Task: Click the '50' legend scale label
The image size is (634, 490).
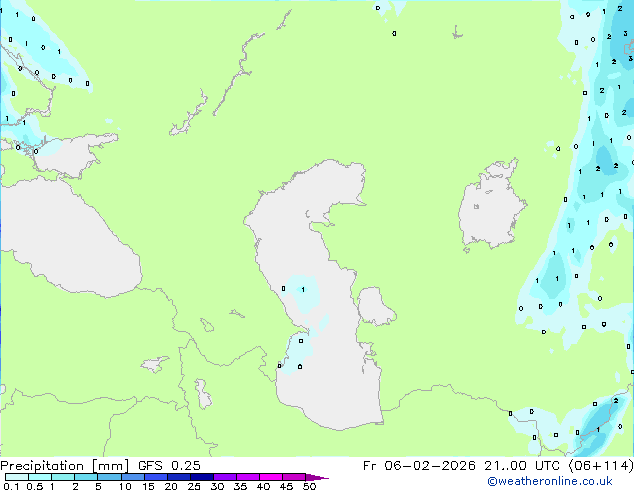Action: pyautogui.click(x=309, y=486)
